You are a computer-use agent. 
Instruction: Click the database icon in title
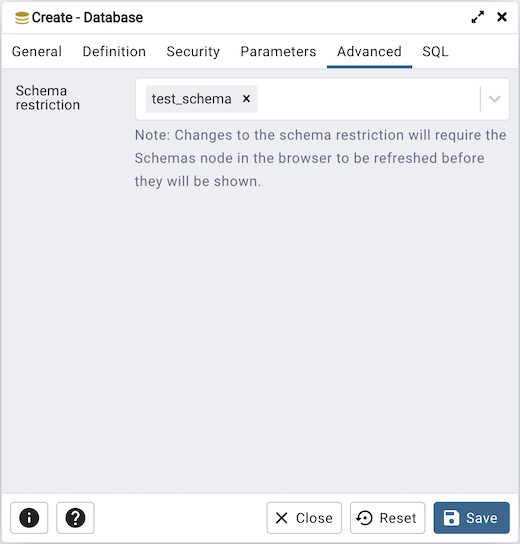[x=22, y=18]
